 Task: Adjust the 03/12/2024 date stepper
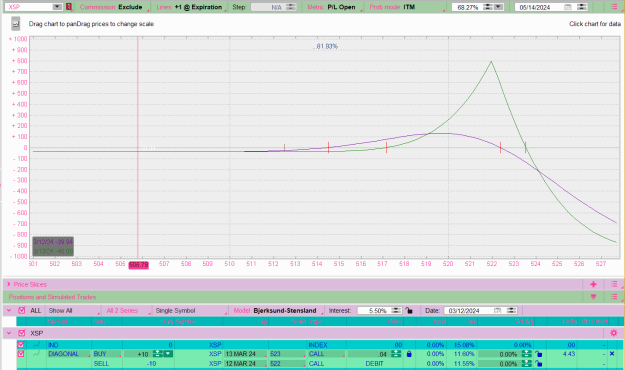[511, 310]
